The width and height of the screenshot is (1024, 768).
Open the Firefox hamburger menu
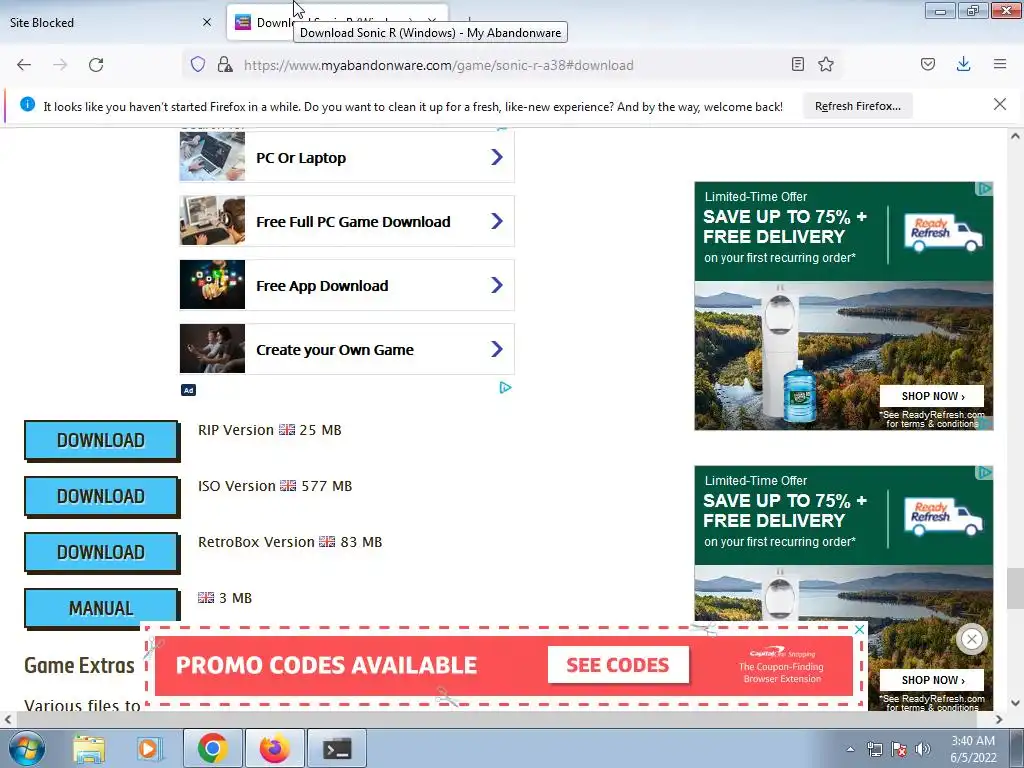coord(1000,64)
